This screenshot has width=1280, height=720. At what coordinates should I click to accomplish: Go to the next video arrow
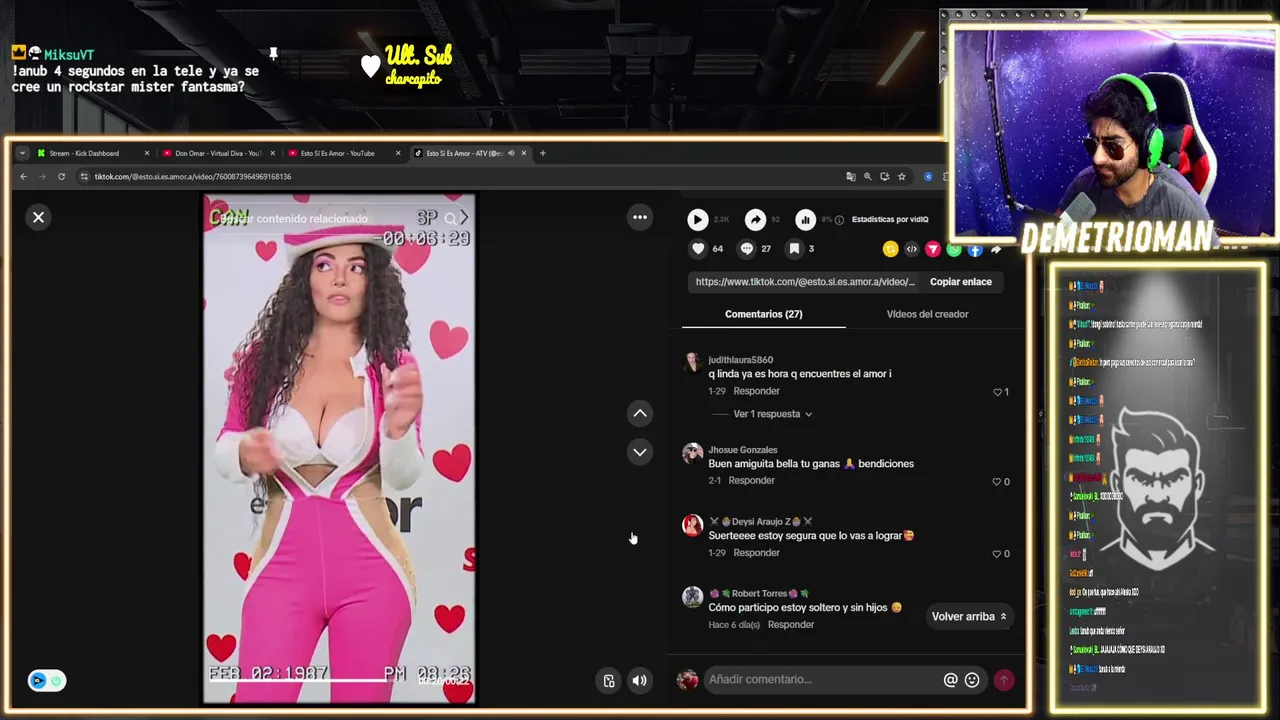click(x=640, y=452)
